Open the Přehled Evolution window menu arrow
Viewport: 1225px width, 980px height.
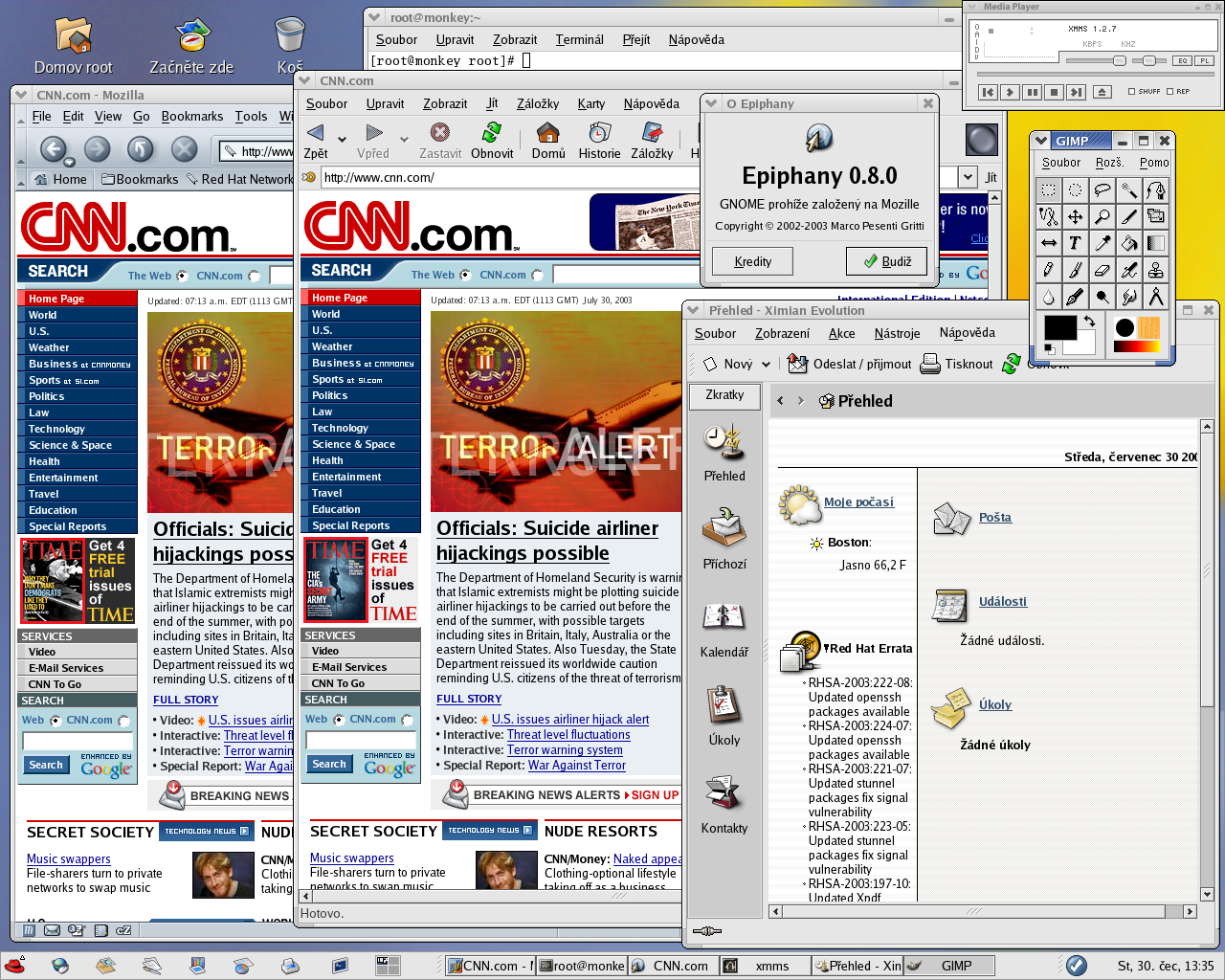point(693,310)
